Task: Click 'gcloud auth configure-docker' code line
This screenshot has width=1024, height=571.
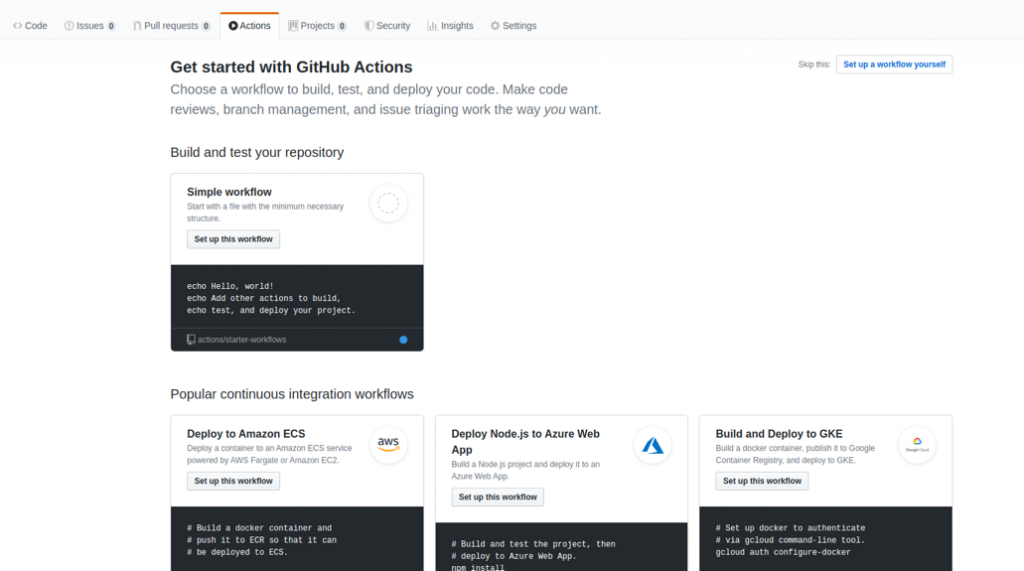Action: (x=783, y=553)
